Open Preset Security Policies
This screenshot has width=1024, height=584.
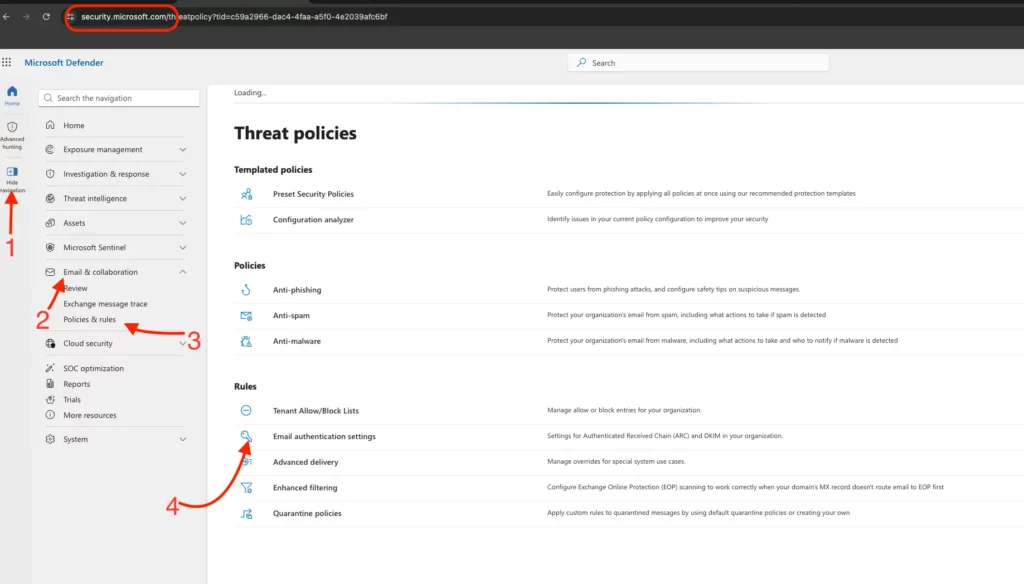pos(313,194)
